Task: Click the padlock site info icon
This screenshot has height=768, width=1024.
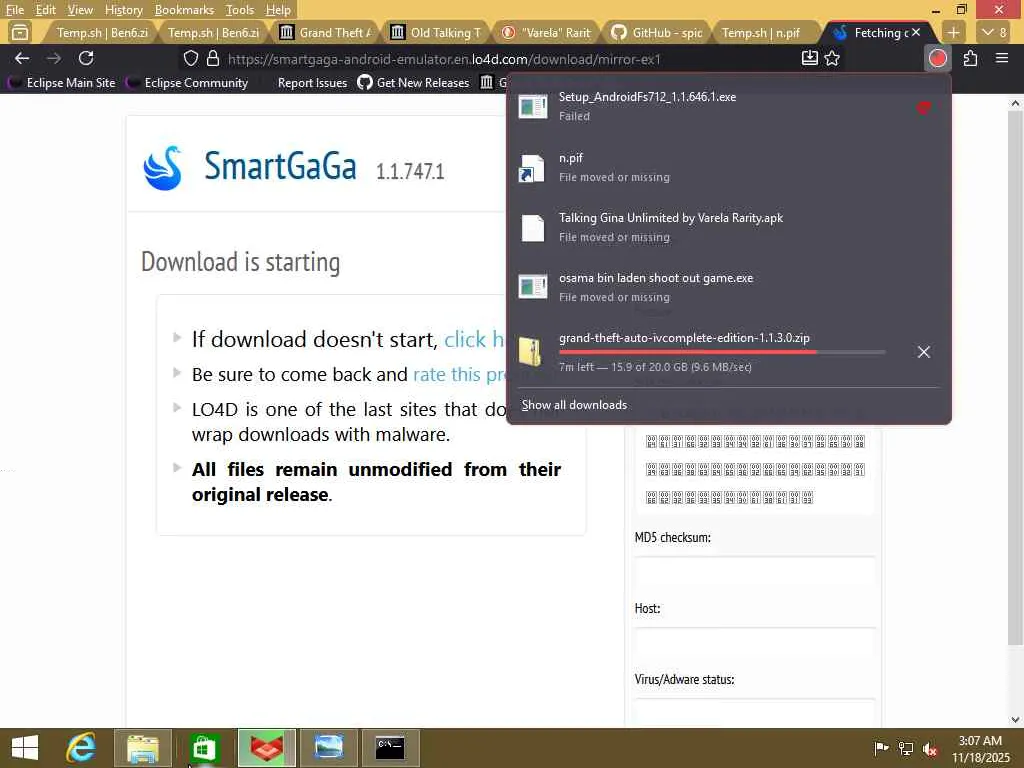Action: 213,59
